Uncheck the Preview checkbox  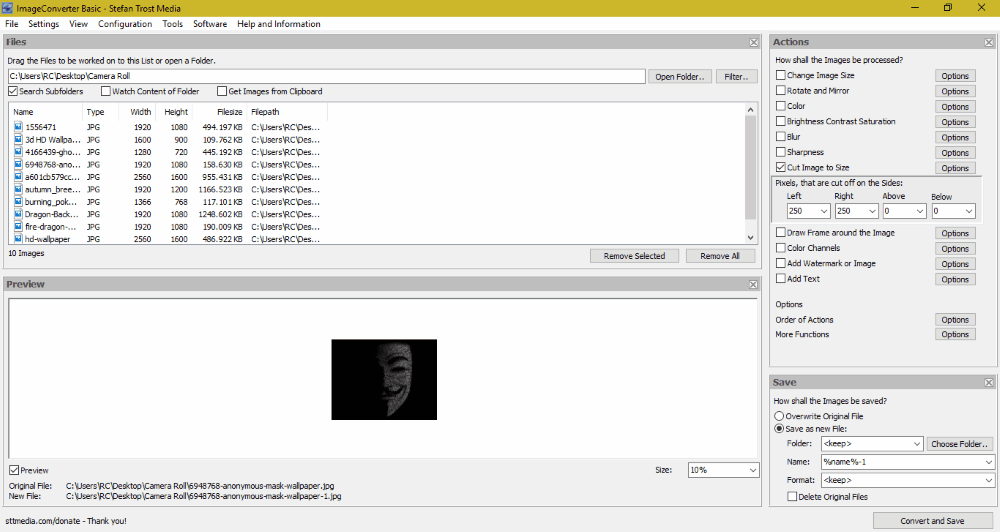tap(14, 470)
